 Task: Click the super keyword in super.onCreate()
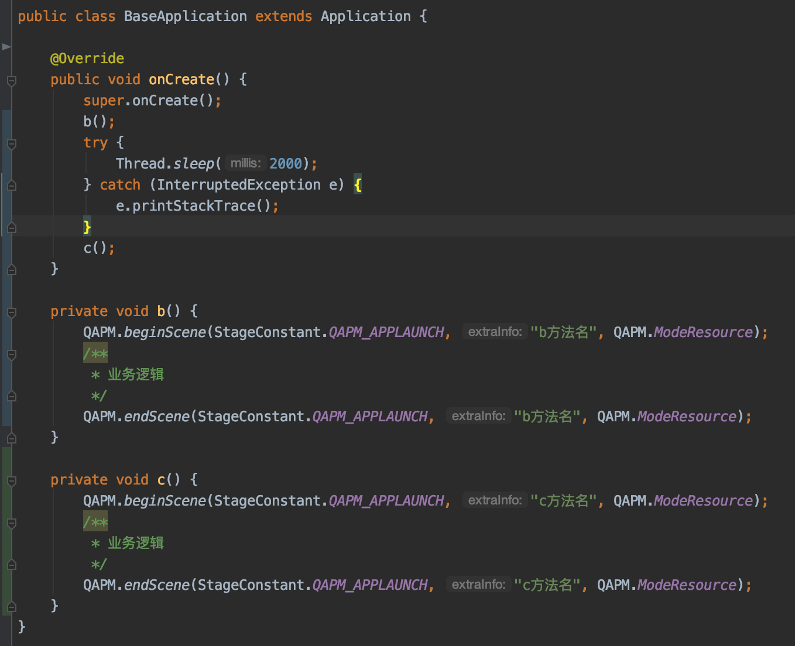[x=104, y=100]
